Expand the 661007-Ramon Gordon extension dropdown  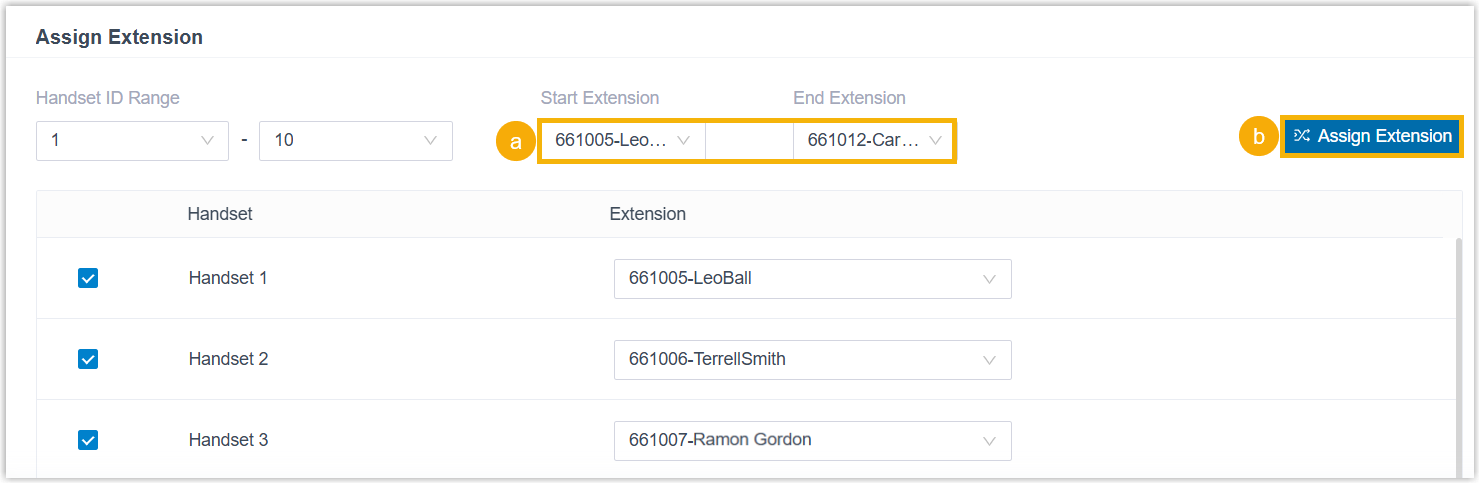(x=811, y=441)
